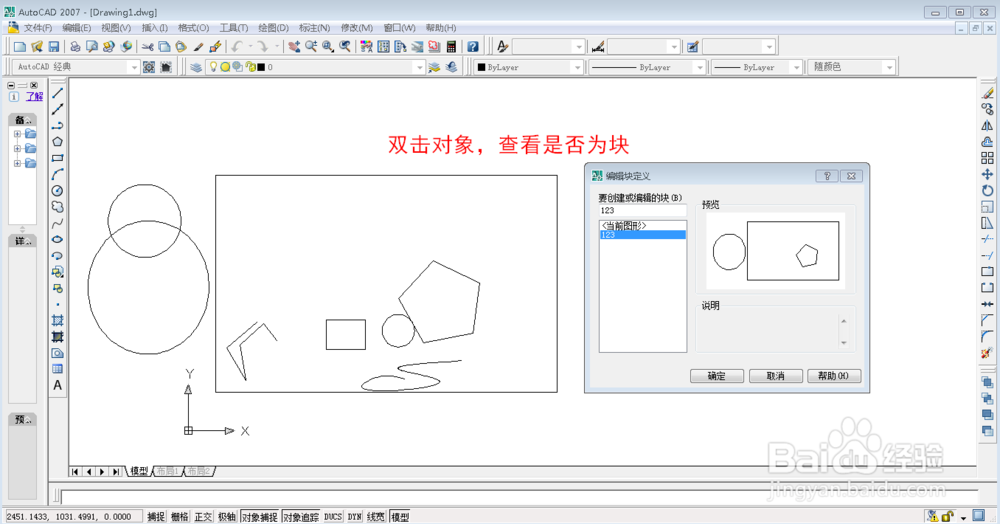The width and height of the screenshot is (1000, 524).
Task: Select the Copy objects modify tool
Action: pos(987,109)
